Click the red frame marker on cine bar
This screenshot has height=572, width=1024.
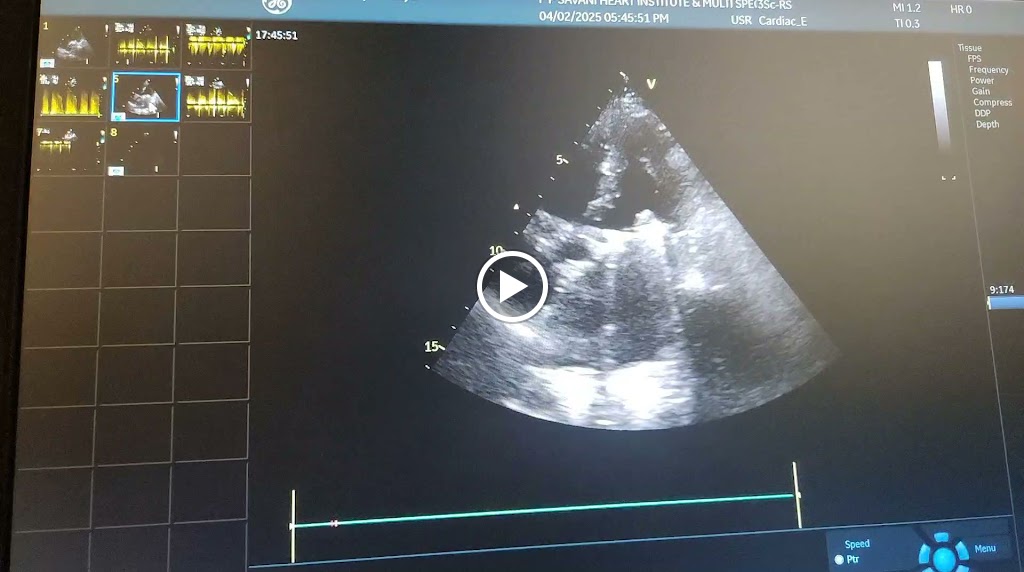click(x=334, y=523)
